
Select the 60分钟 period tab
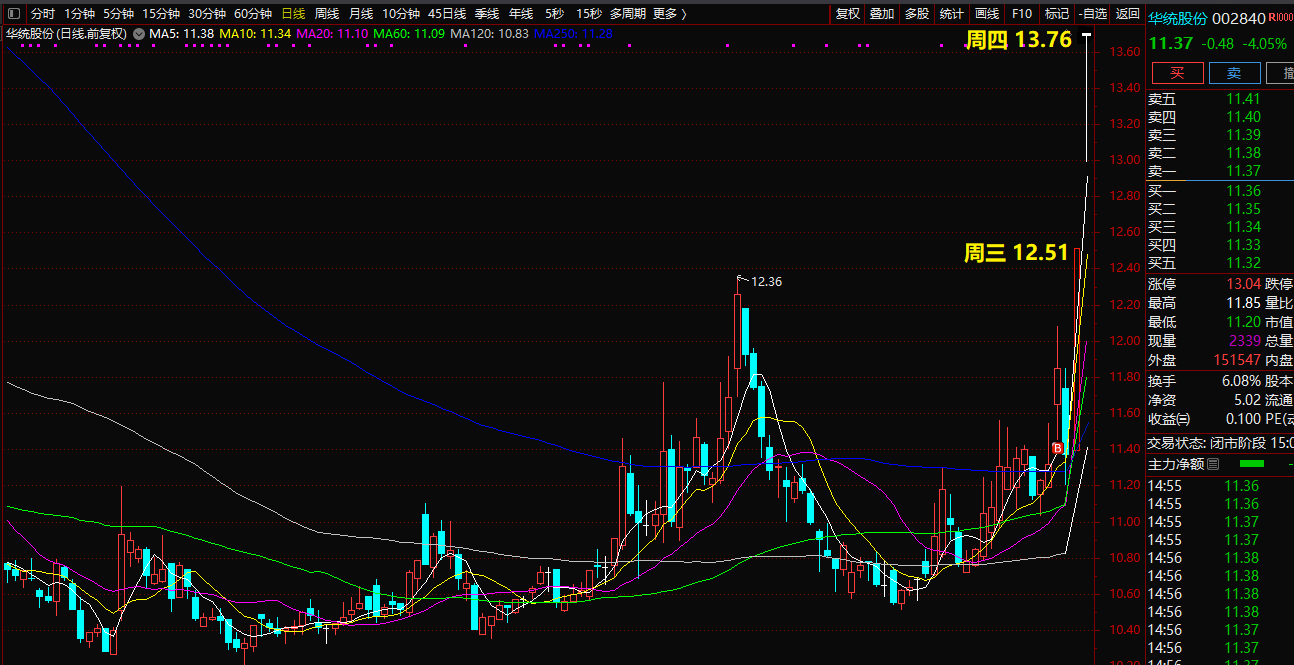click(253, 14)
